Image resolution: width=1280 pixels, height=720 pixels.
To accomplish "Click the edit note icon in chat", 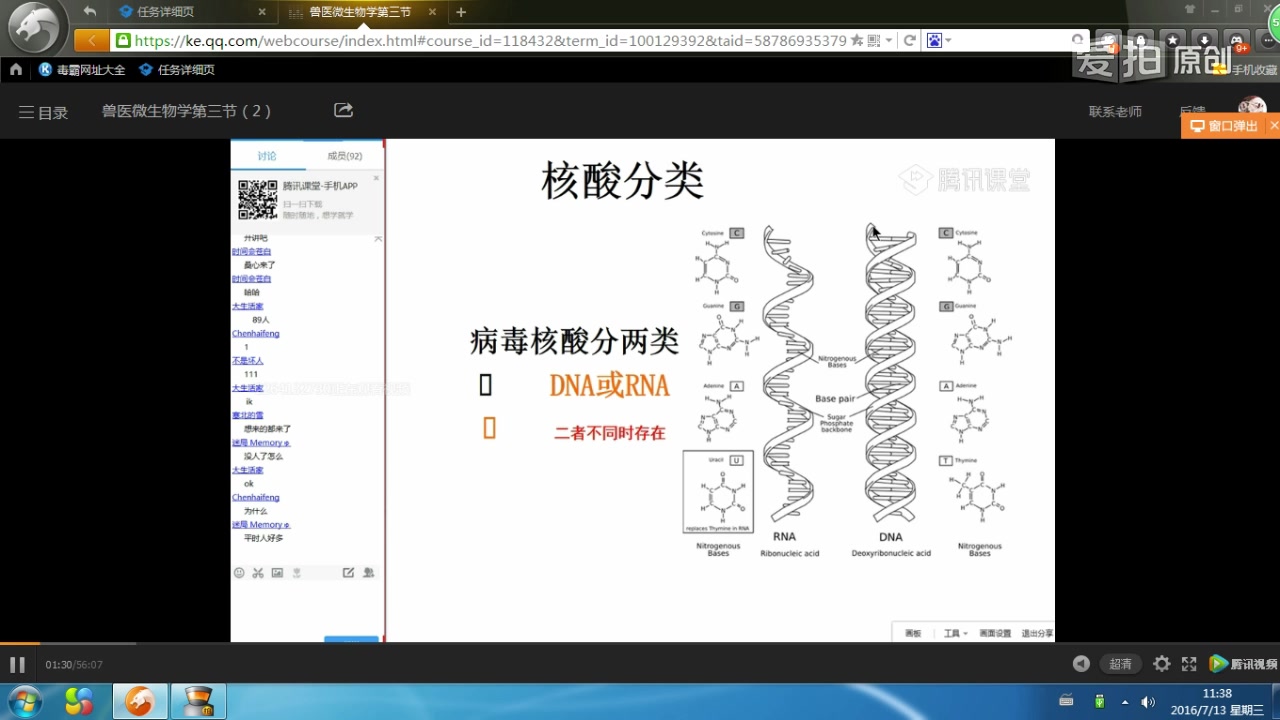I will pos(349,573).
